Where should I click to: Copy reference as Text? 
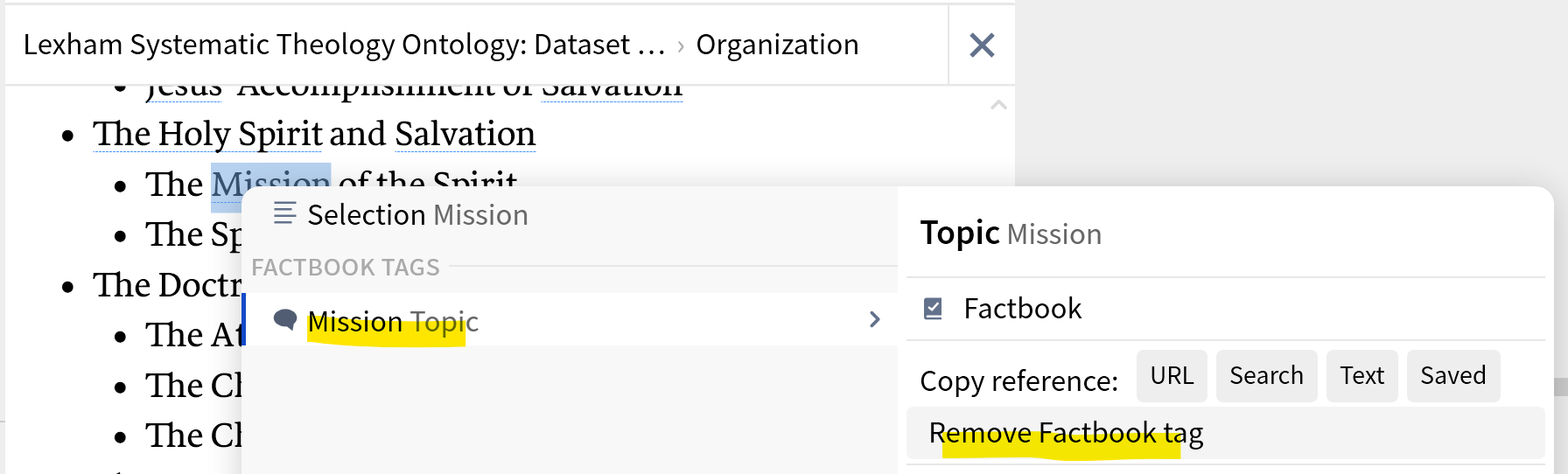click(1361, 376)
